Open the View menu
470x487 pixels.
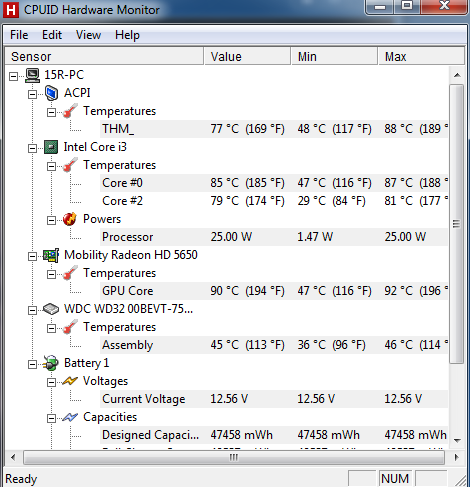point(88,35)
